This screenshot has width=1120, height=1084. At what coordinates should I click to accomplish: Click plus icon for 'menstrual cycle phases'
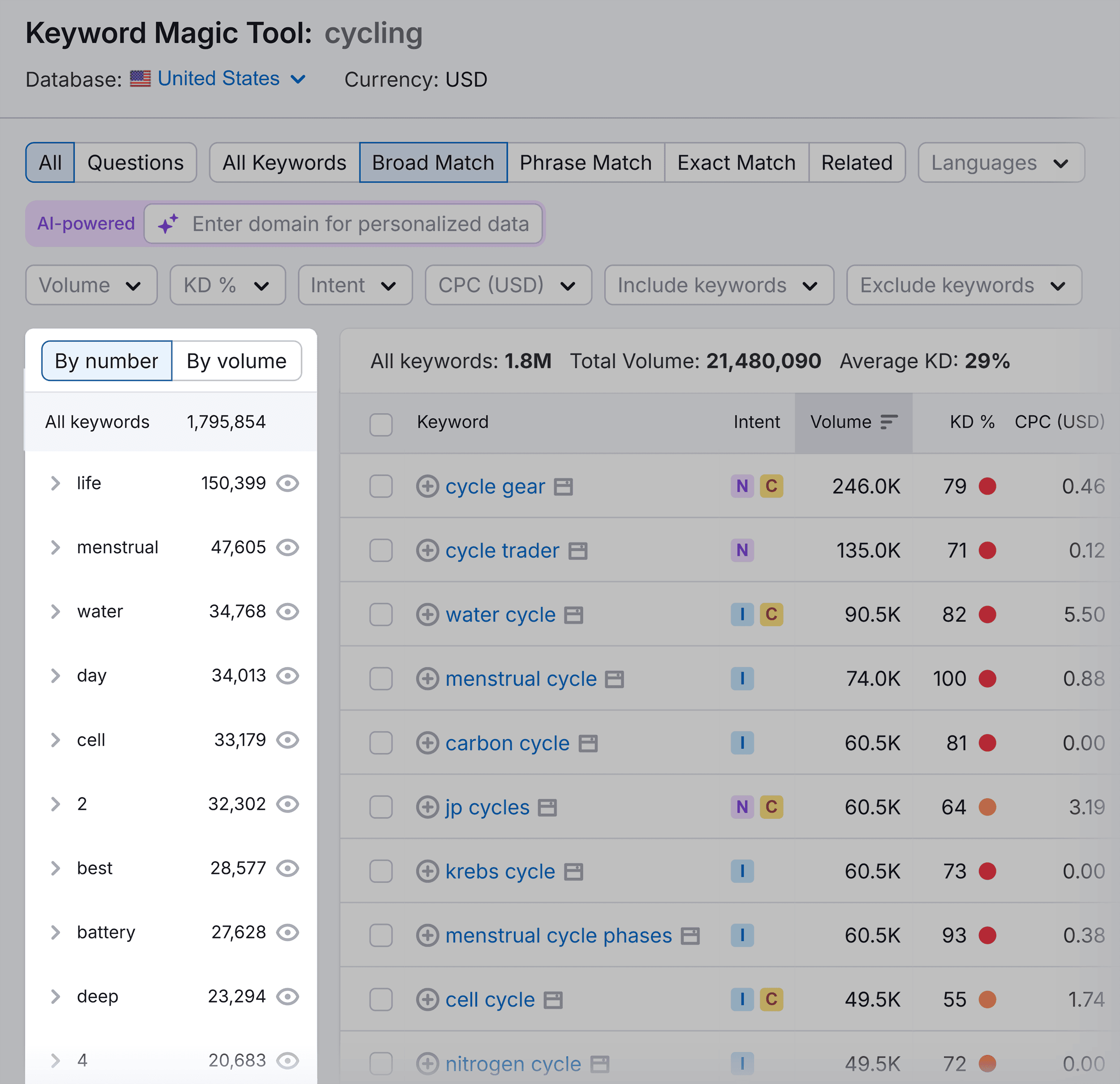(x=427, y=935)
